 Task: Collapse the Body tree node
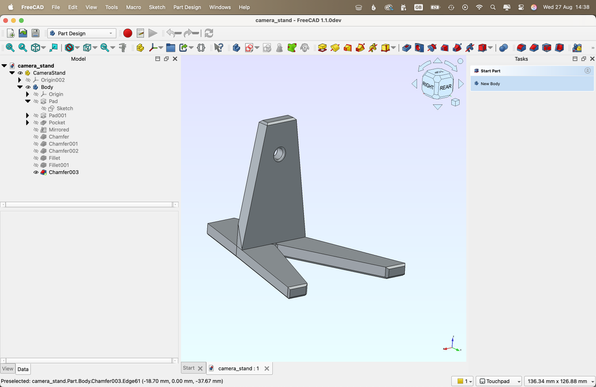tap(20, 87)
